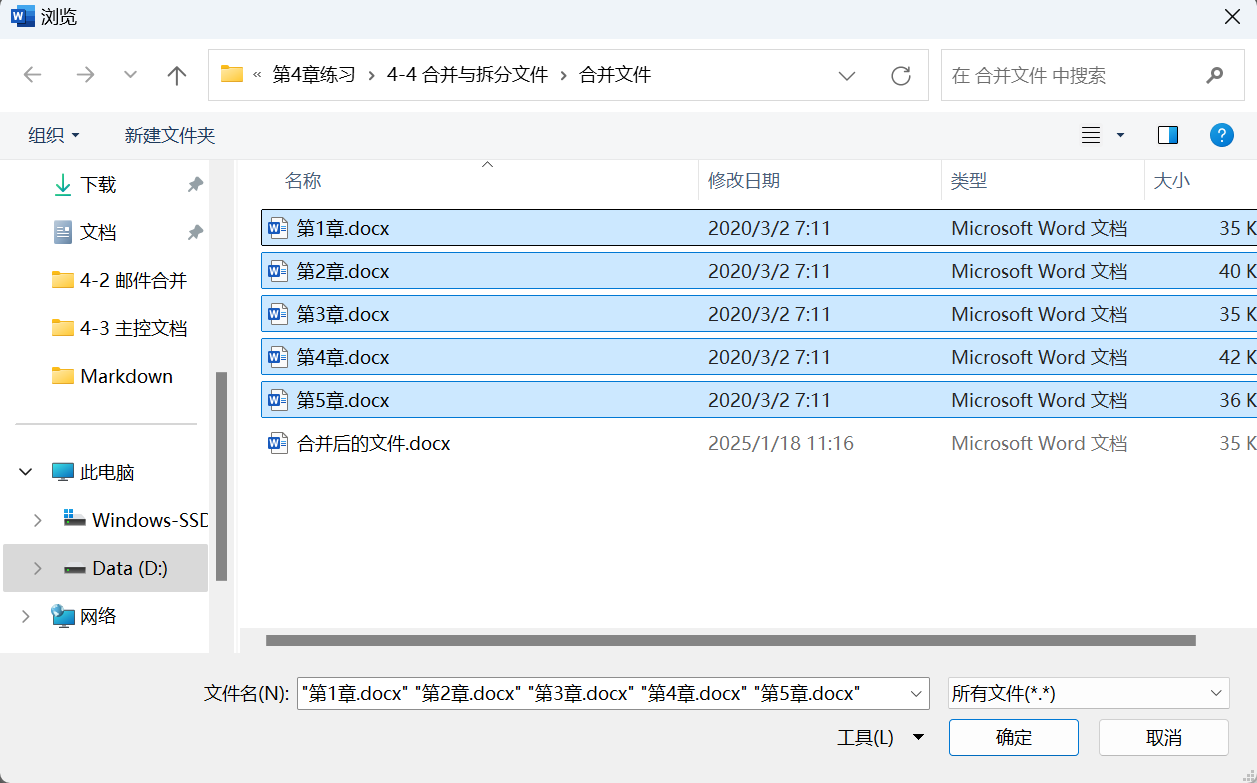This screenshot has height=783, width=1257.
Task: Navigate to 4-4 合并与拆分文件 breadcrumb
Action: (x=467, y=75)
